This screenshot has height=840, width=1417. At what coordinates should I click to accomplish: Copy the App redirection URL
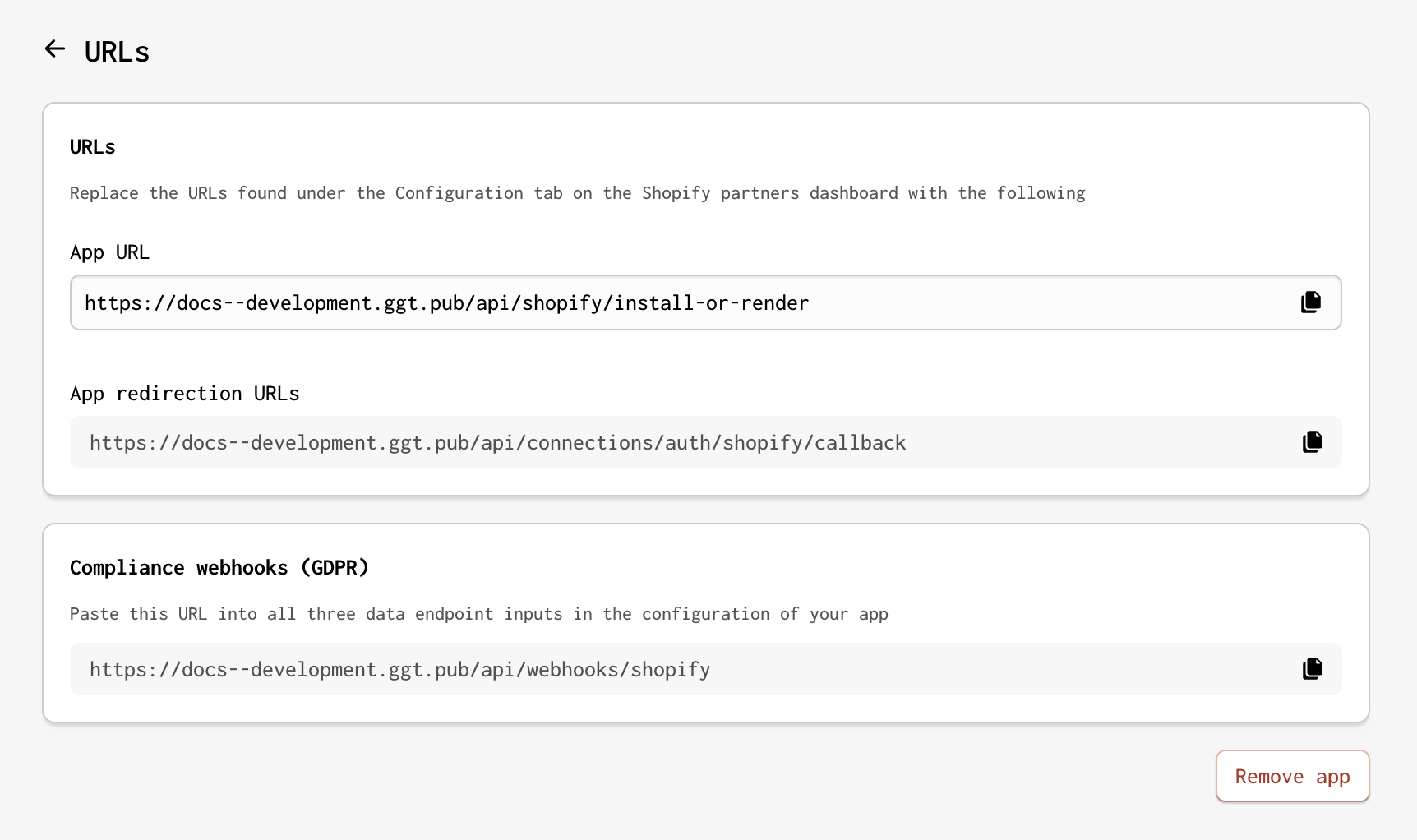tap(1313, 442)
